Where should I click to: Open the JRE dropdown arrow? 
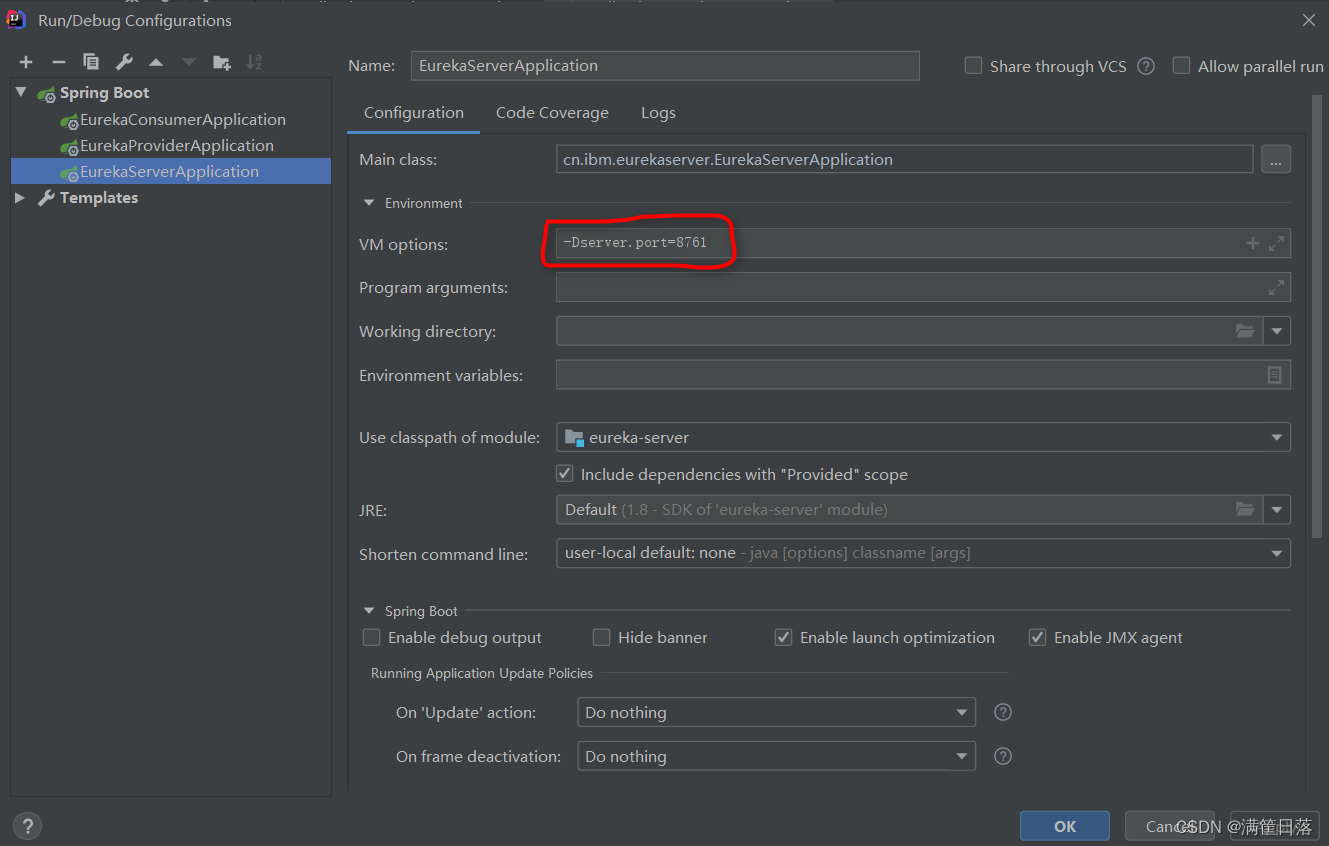coord(1277,509)
